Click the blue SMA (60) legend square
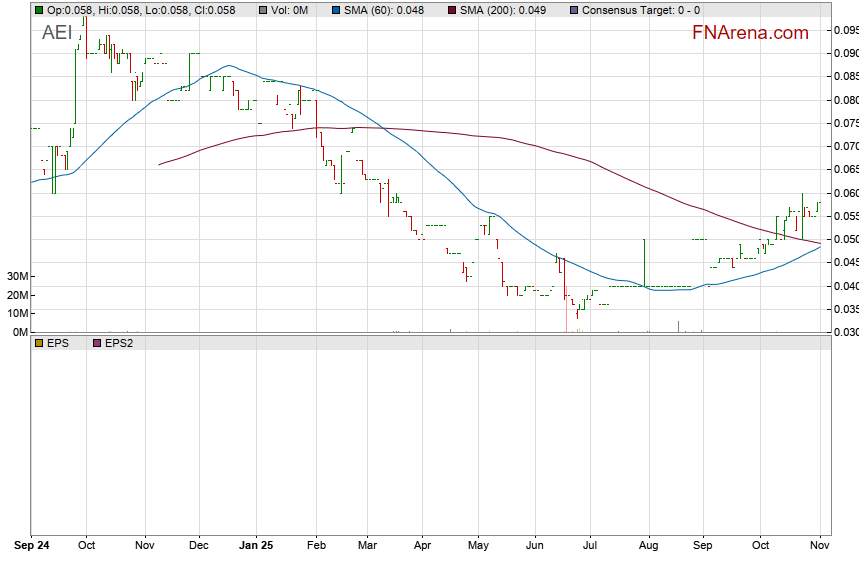Viewport: 859px width, 566px height. [x=335, y=10]
